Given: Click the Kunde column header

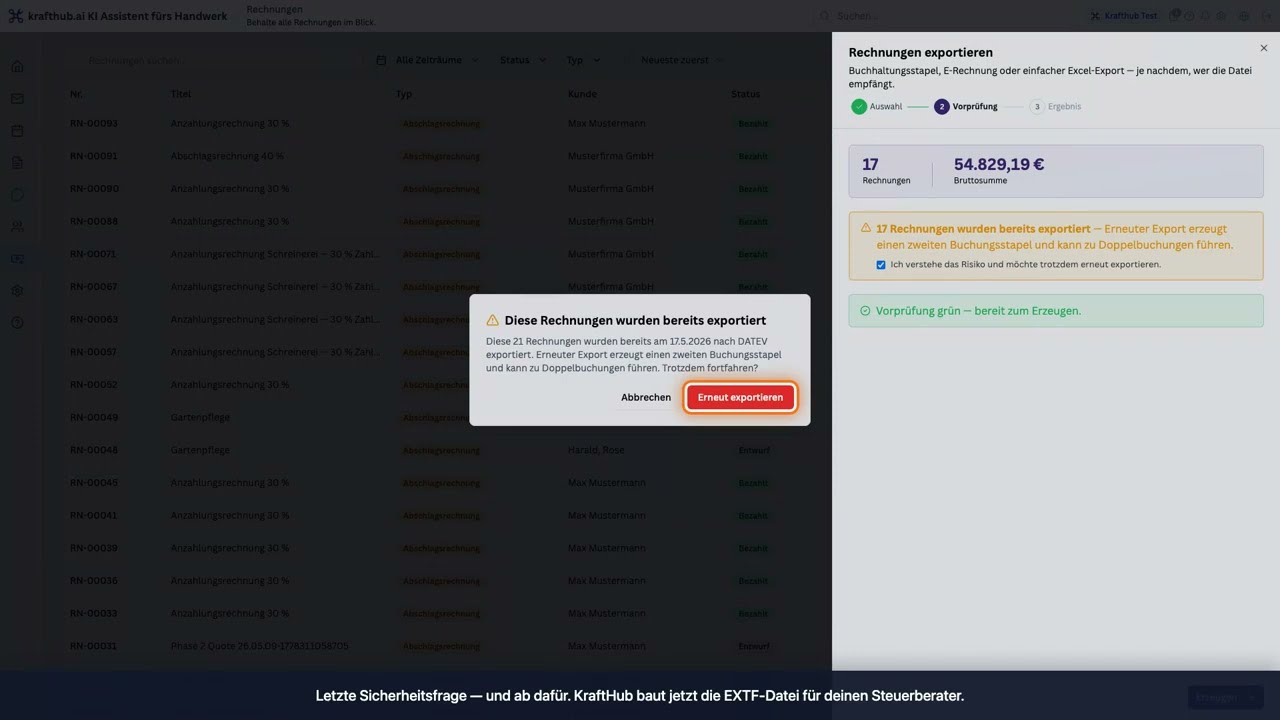Looking at the screenshot, I should [x=582, y=94].
